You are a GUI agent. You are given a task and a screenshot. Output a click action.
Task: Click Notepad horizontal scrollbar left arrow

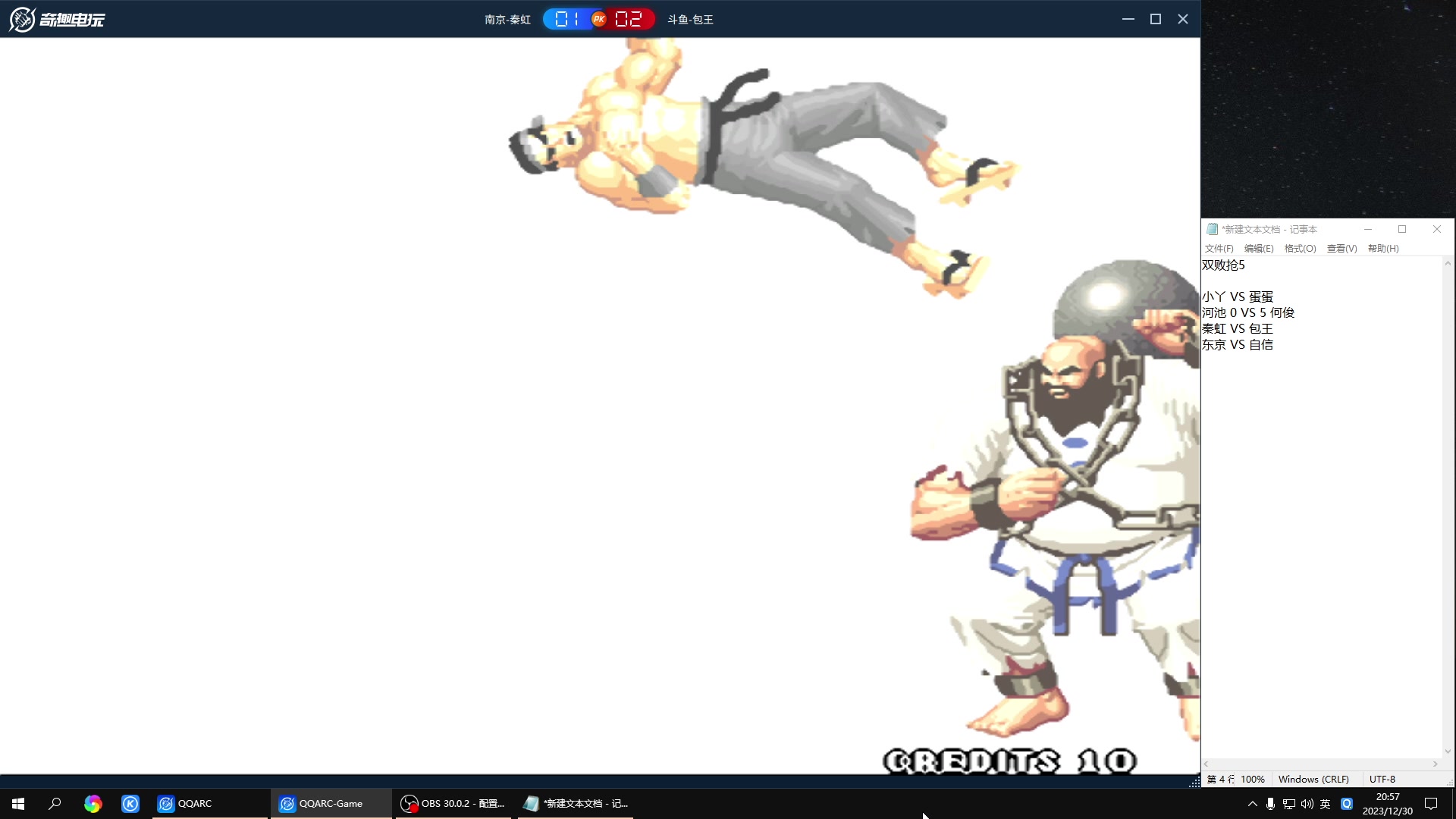point(1207,764)
